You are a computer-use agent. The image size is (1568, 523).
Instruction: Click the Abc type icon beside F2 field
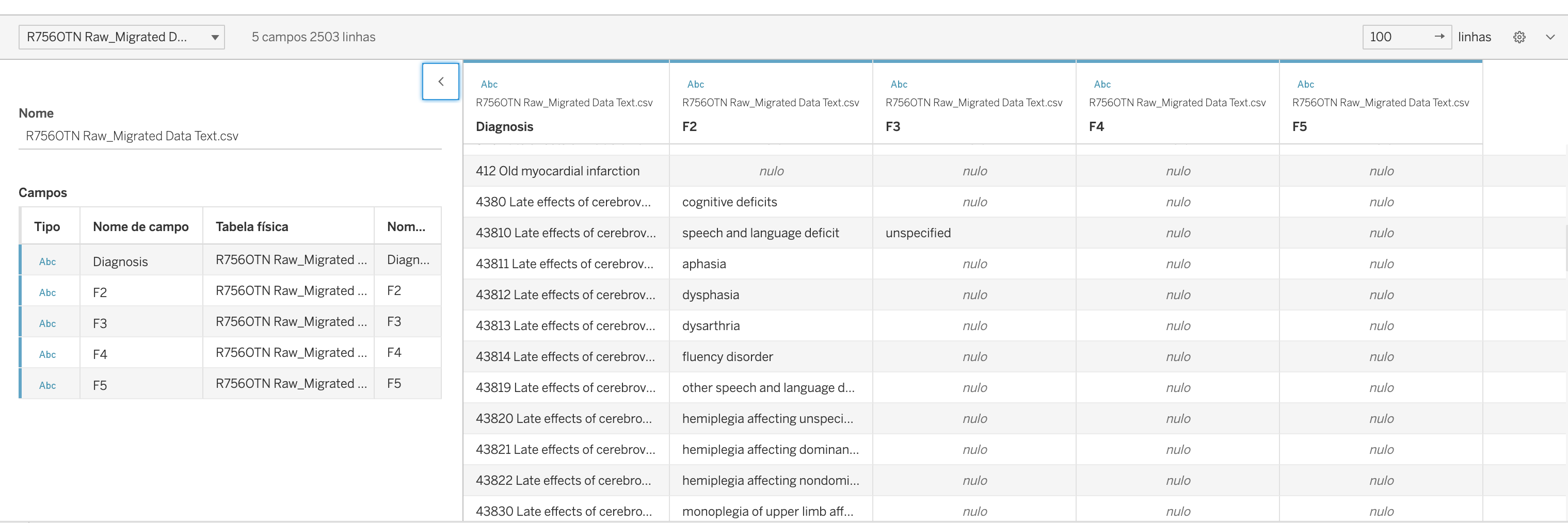point(47,292)
